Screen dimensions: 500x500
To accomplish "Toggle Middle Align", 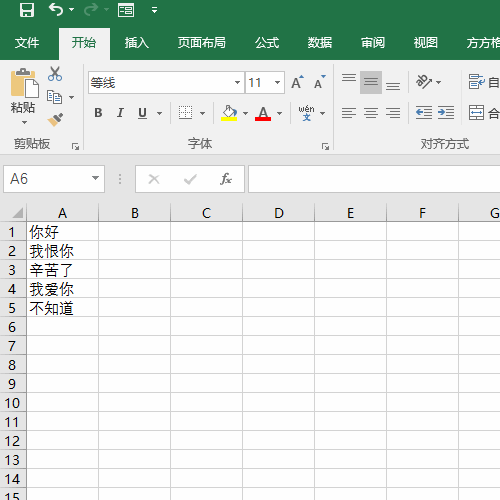I will [x=371, y=82].
